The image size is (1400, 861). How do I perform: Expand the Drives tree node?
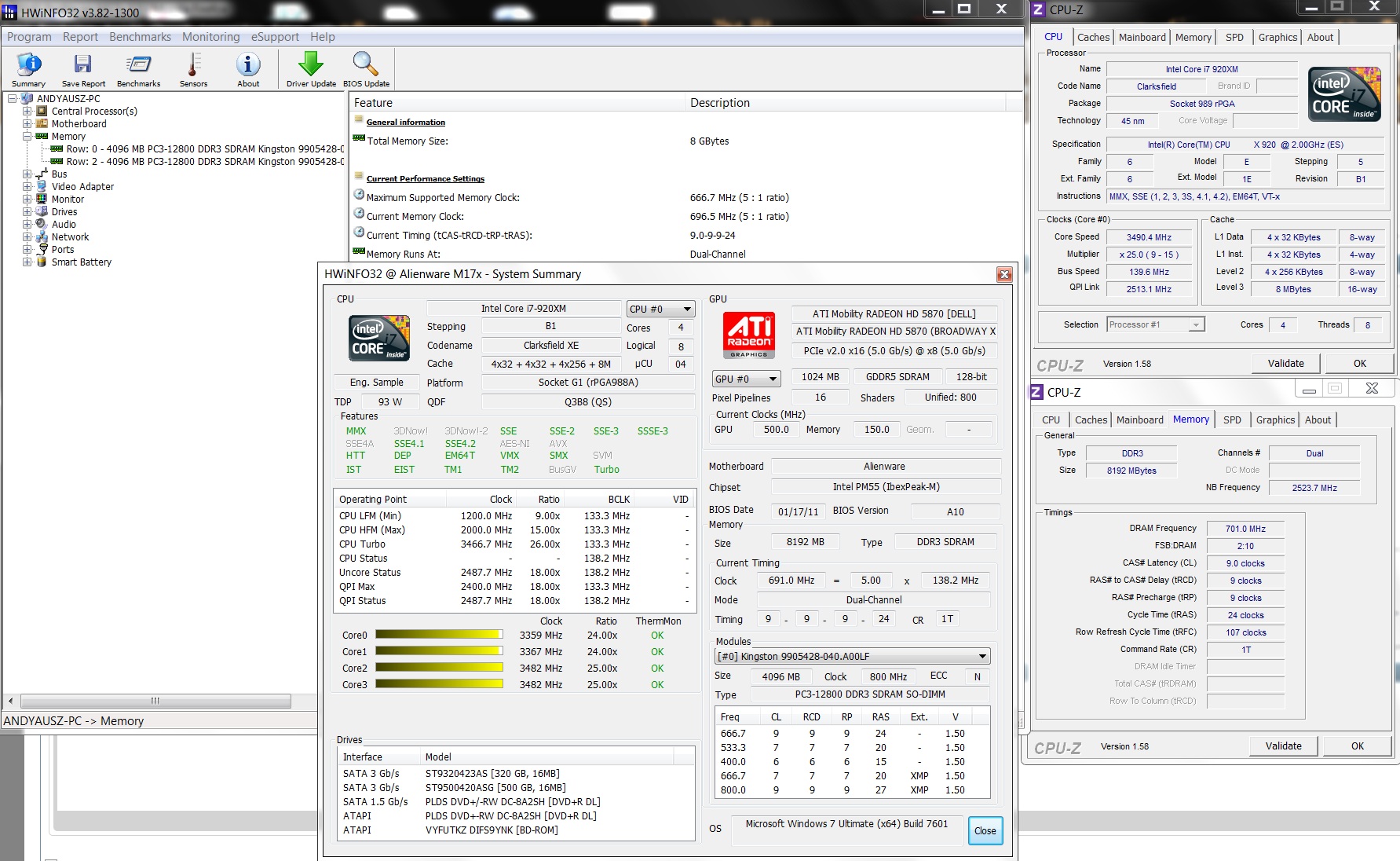(27, 212)
